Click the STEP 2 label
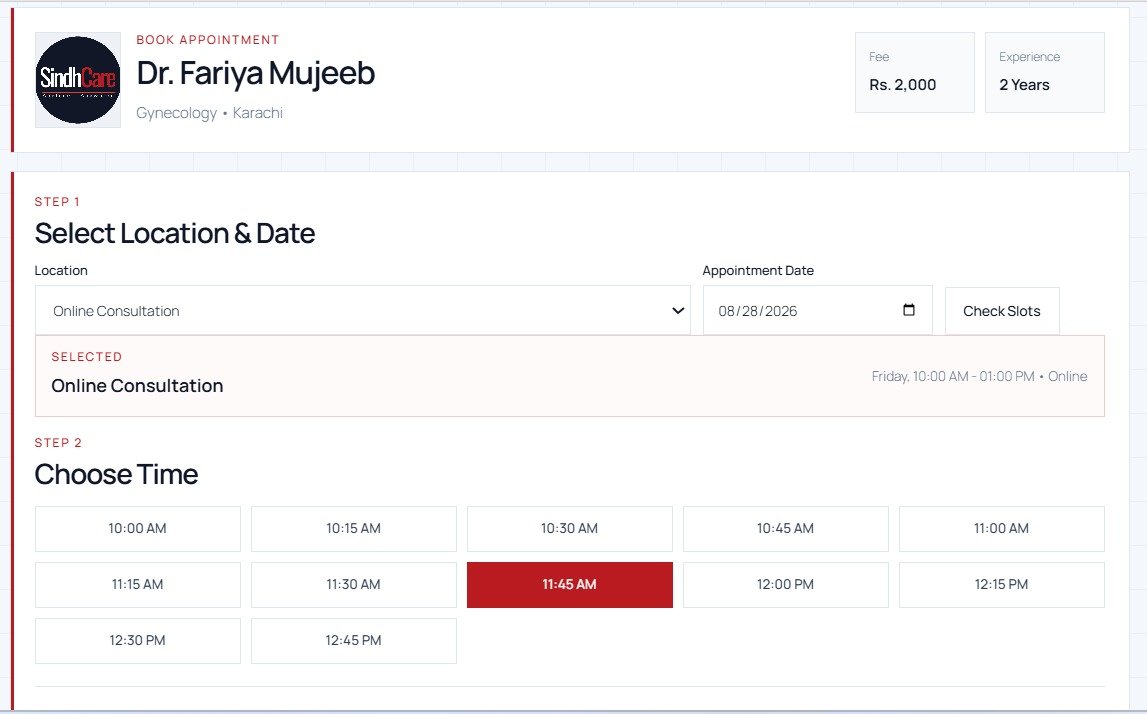The height and width of the screenshot is (714, 1147). pos(59,443)
